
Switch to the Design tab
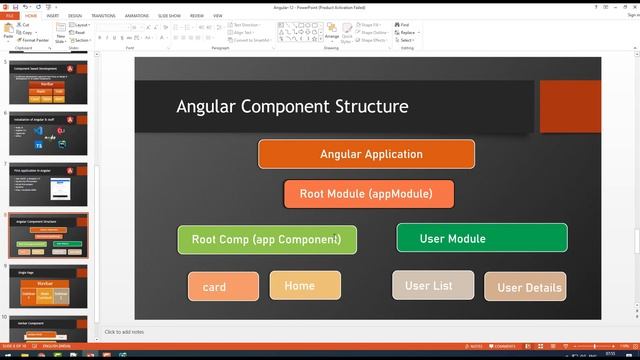(x=75, y=16)
